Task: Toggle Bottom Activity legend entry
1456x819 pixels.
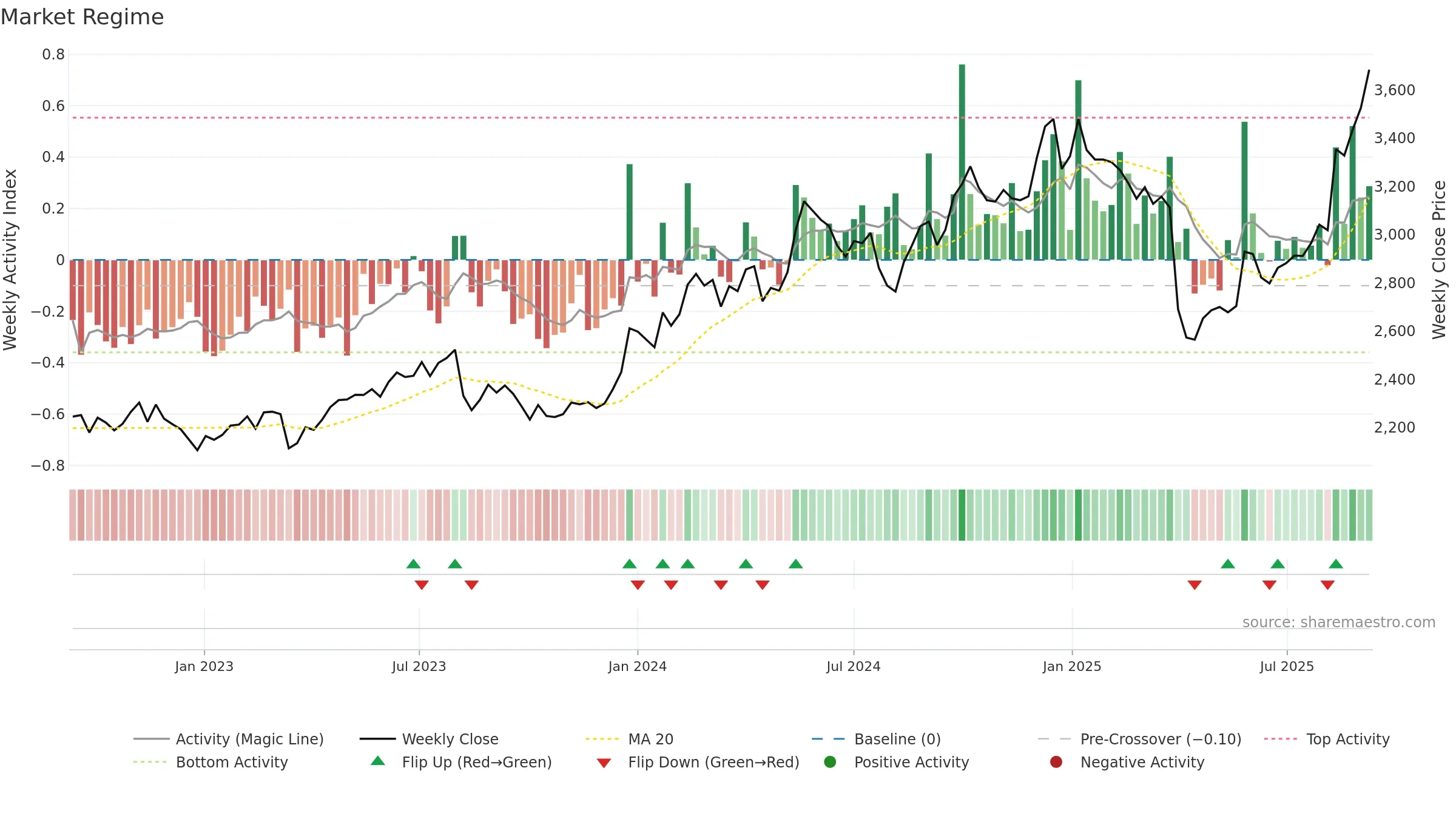Action: coord(211,762)
